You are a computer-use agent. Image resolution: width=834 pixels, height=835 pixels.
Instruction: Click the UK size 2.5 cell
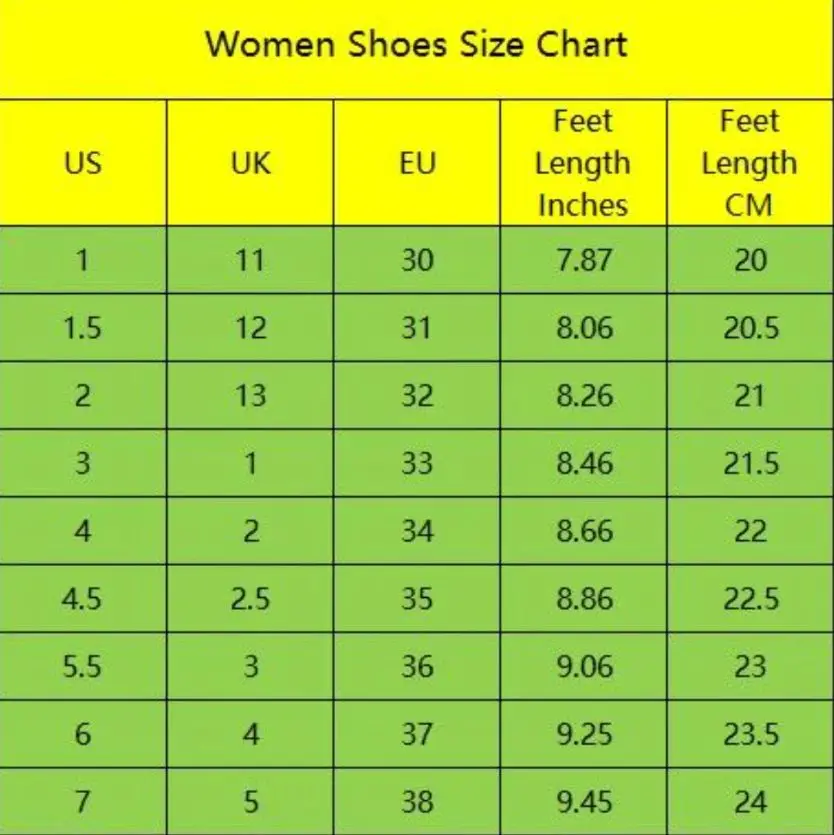click(x=250, y=599)
